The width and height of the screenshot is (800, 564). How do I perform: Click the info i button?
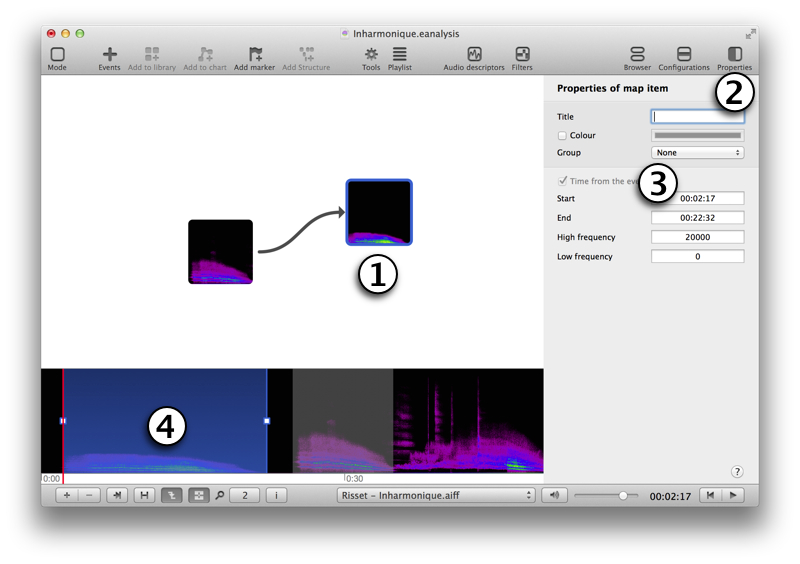click(276, 495)
